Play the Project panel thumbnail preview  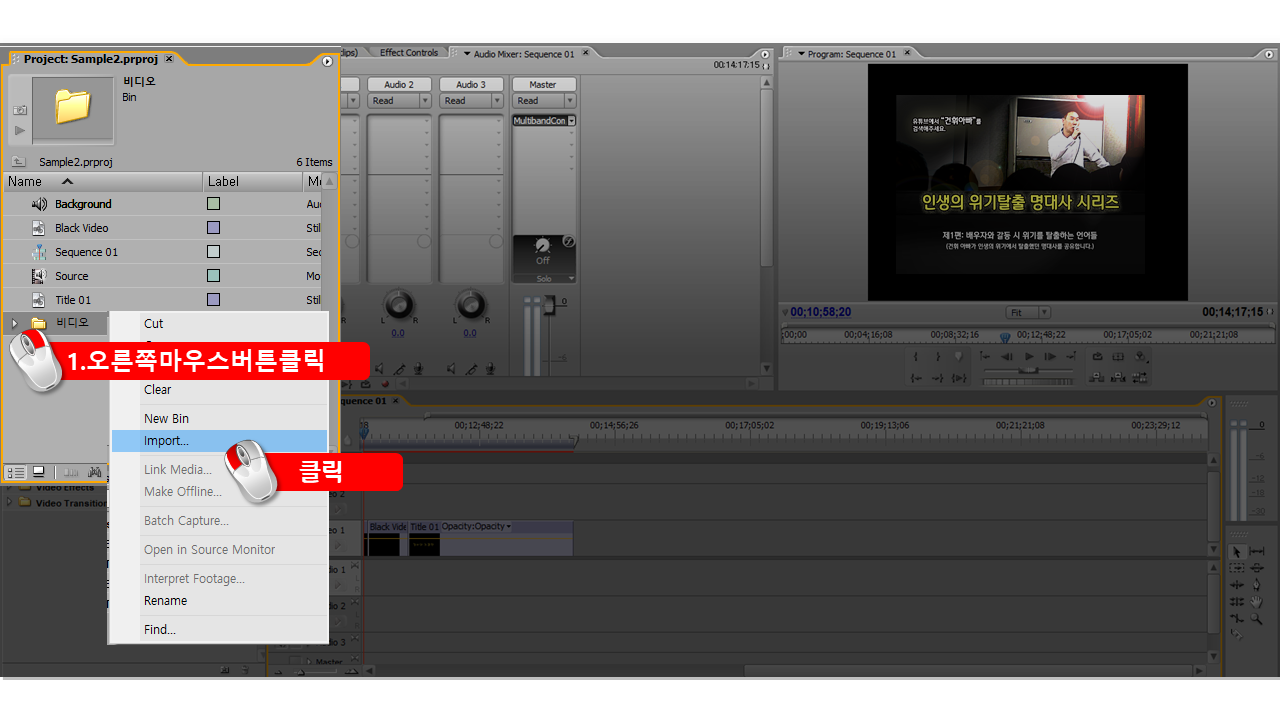point(20,130)
